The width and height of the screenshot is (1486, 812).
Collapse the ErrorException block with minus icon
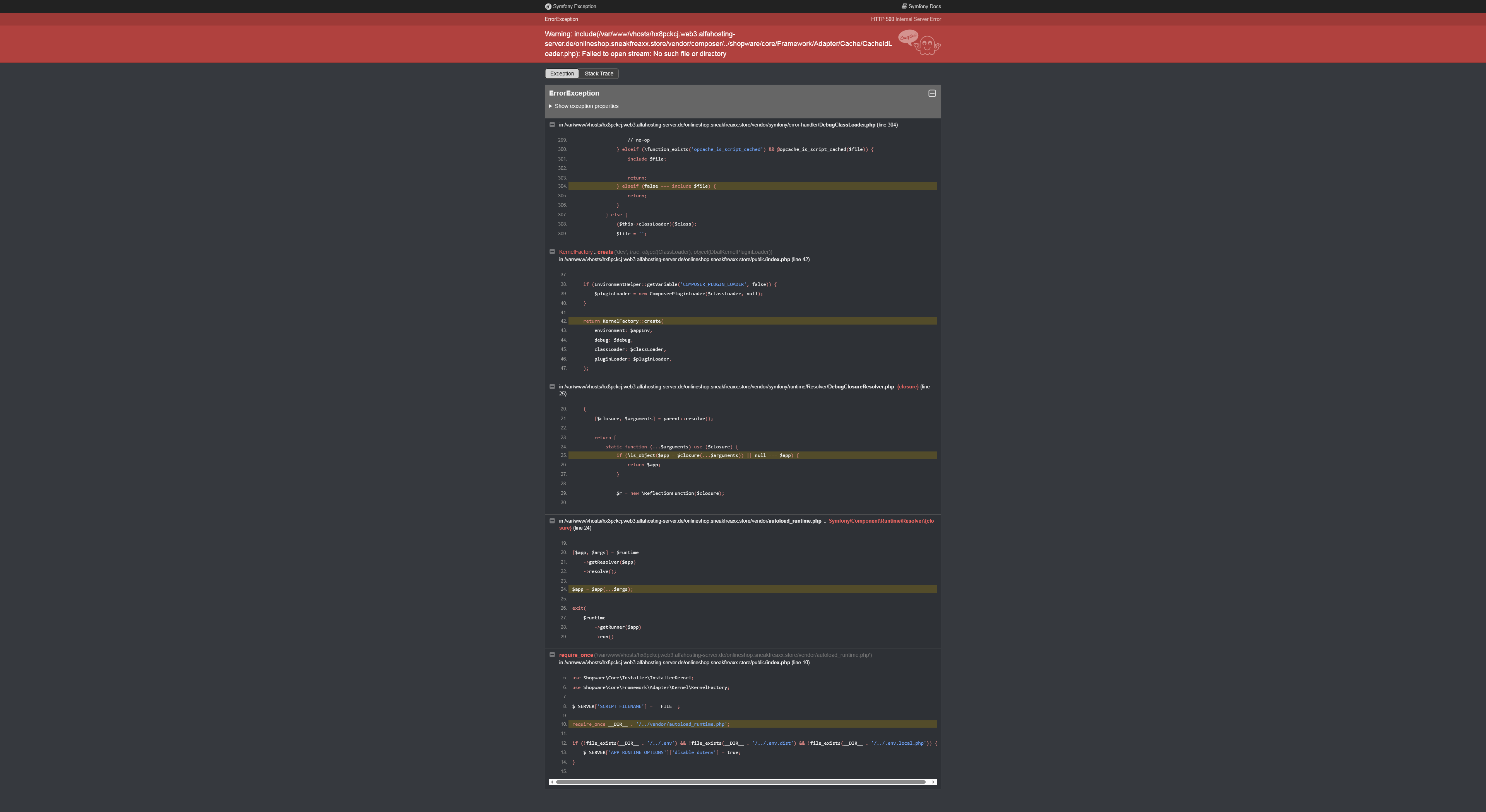[931, 94]
